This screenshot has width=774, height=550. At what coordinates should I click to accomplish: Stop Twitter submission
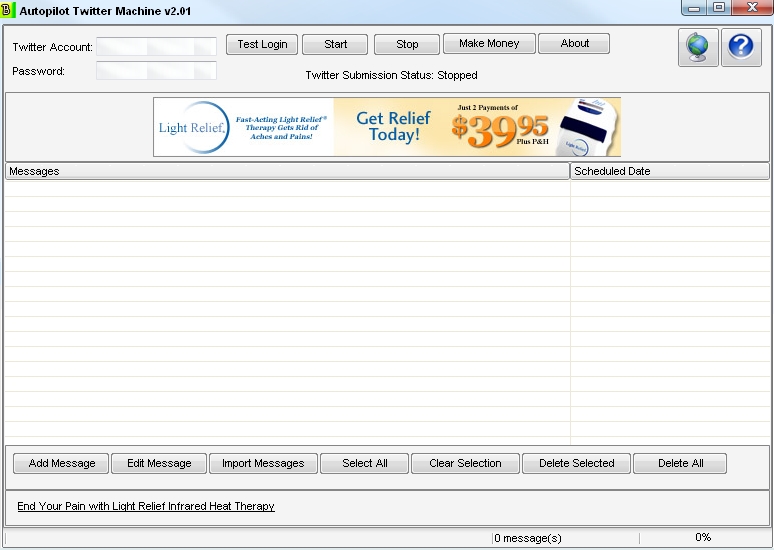(x=407, y=44)
